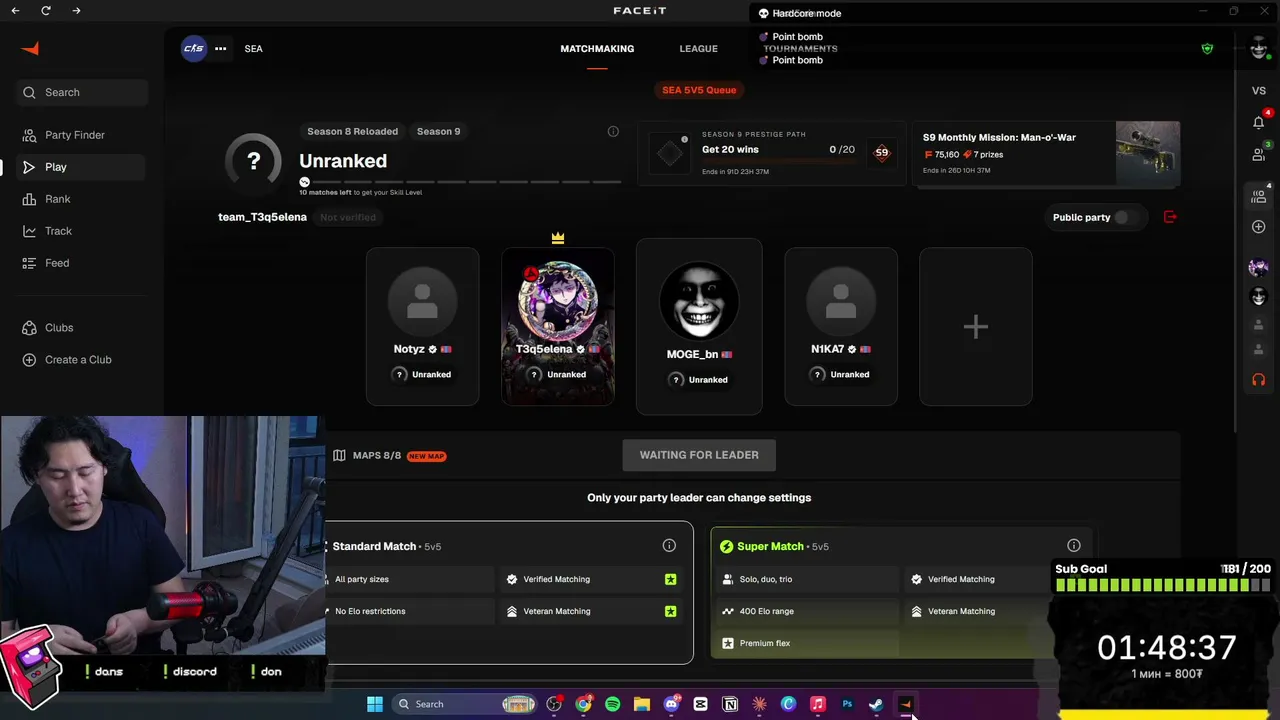Go back with the left arrow

[15, 10]
